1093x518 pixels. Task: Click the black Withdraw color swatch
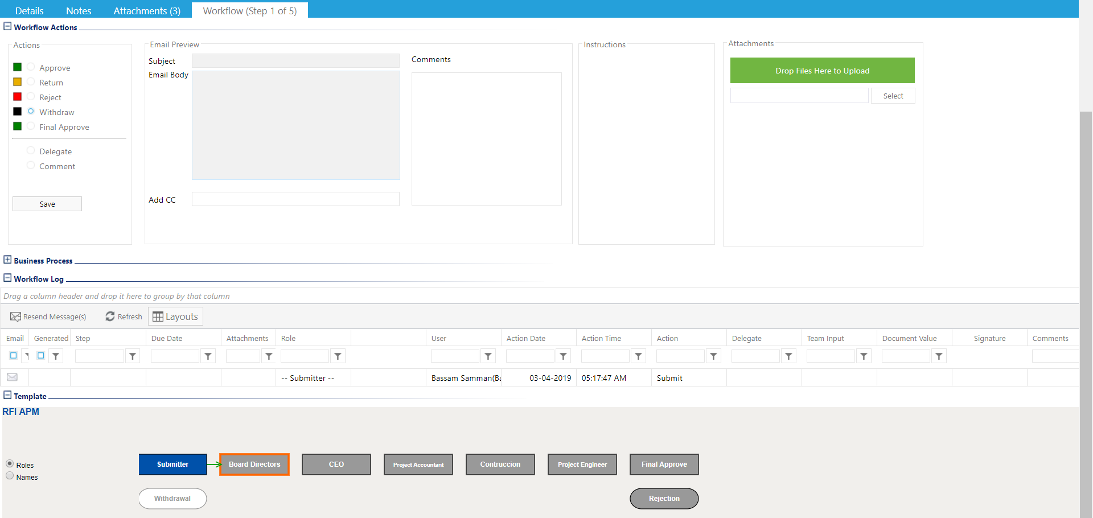[x=17, y=111]
